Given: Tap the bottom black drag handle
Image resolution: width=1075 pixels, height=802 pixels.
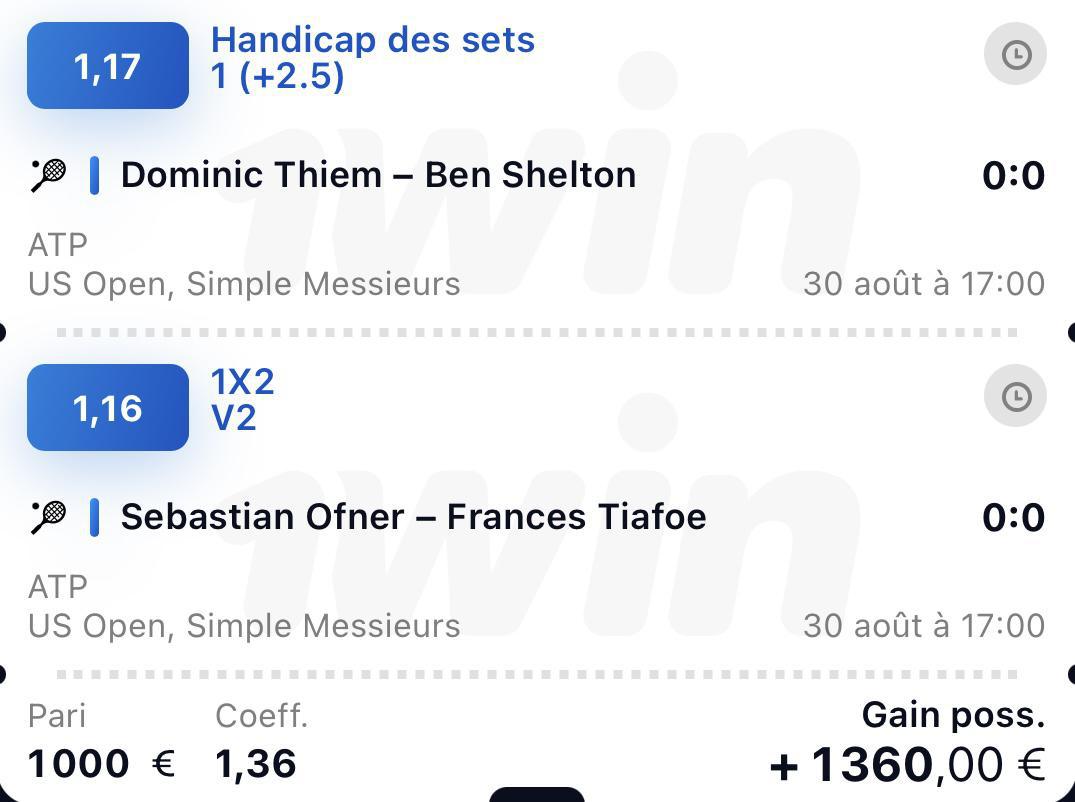Looking at the screenshot, I should pos(537,794).
